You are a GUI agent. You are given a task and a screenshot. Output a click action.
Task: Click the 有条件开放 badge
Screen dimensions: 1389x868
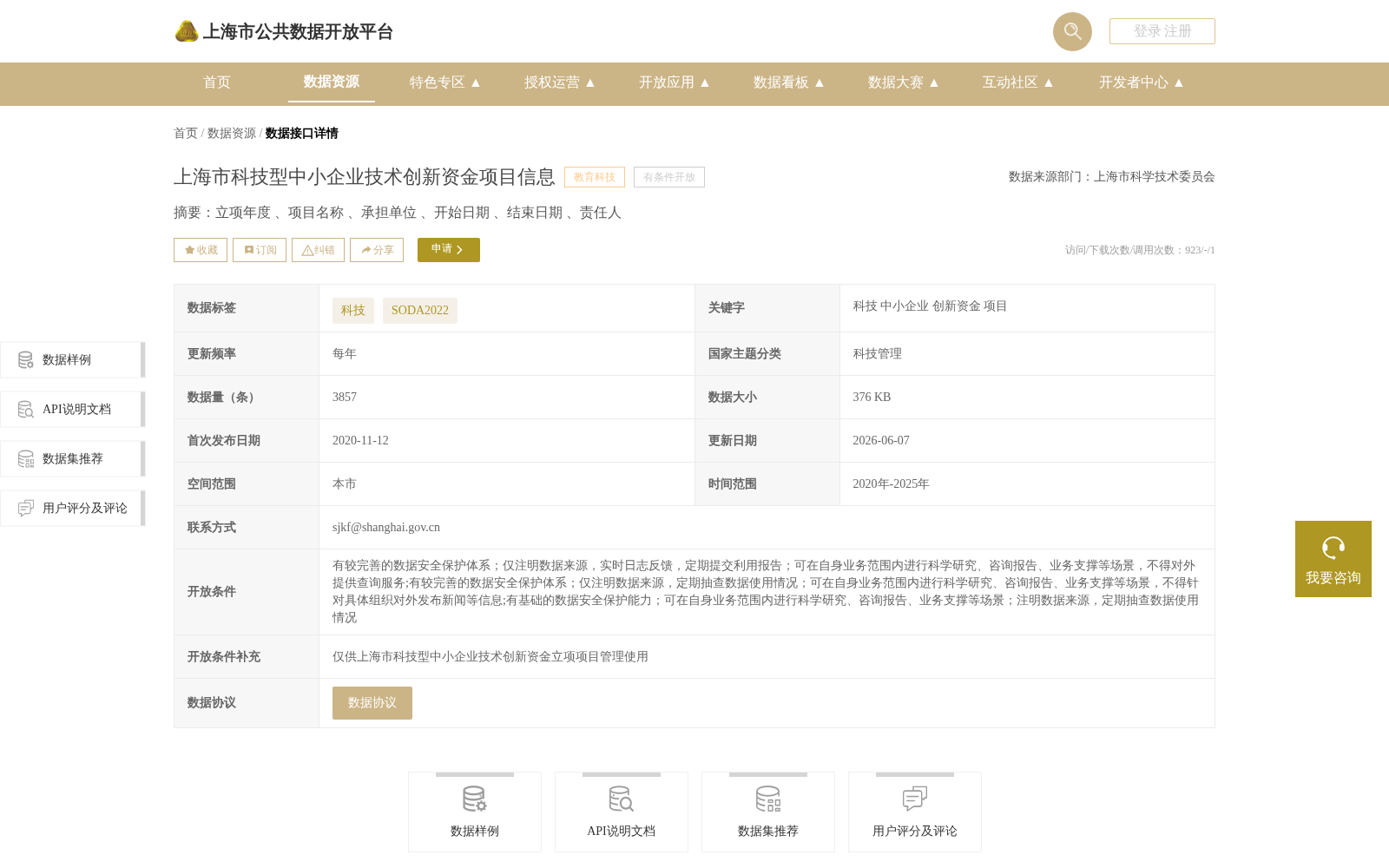(x=669, y=177)
